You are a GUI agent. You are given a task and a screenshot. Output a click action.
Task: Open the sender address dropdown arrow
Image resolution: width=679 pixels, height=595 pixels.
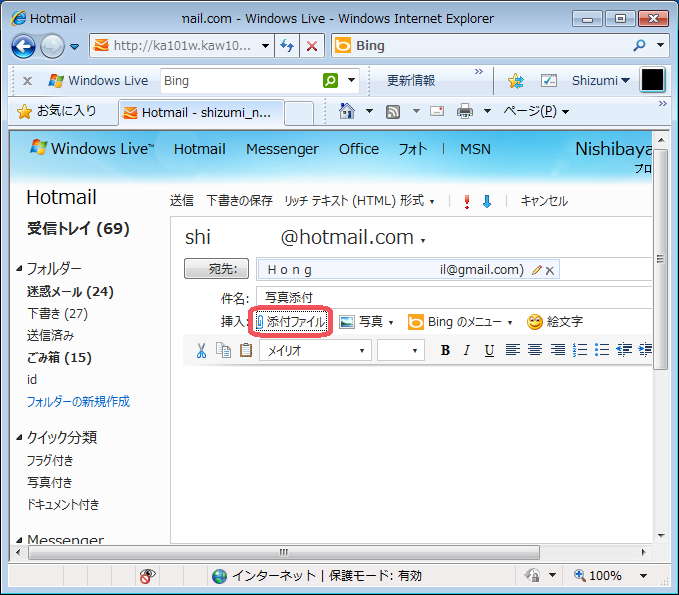click(423, 241)
